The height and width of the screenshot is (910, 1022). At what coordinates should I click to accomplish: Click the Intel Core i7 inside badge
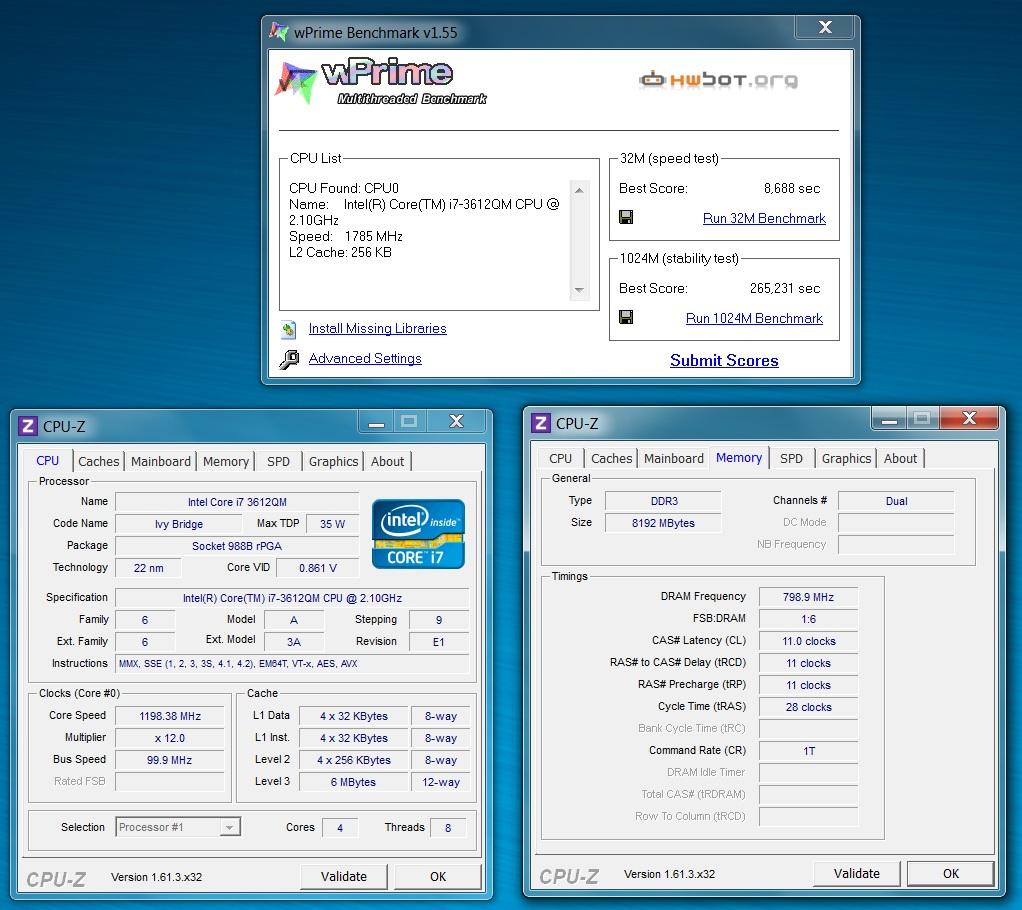click(418, 534)
